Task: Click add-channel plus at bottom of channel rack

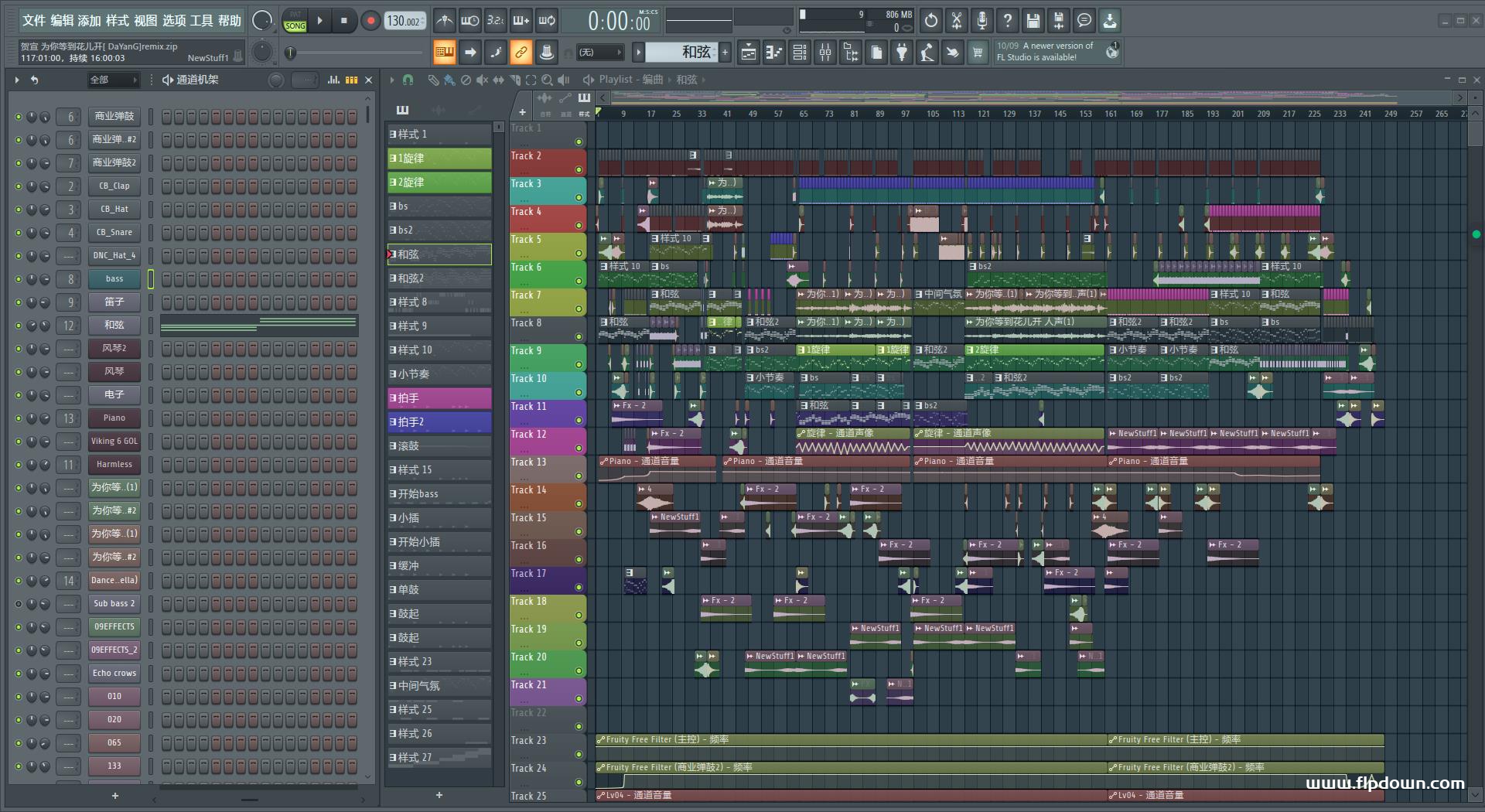Action: coord(115,795)
